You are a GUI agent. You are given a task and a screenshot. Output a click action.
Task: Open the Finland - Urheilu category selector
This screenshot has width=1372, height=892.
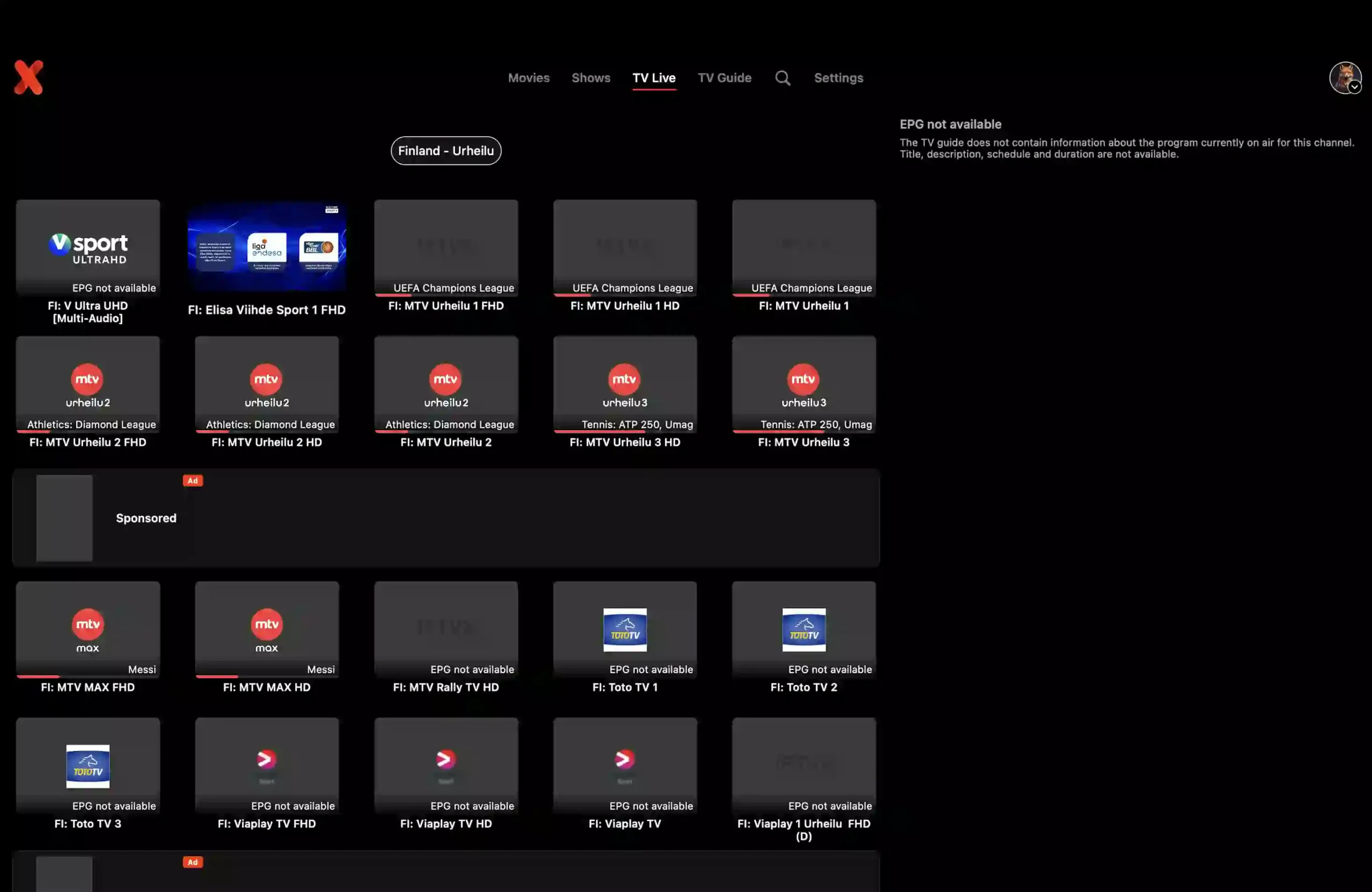tap(445, 151)
